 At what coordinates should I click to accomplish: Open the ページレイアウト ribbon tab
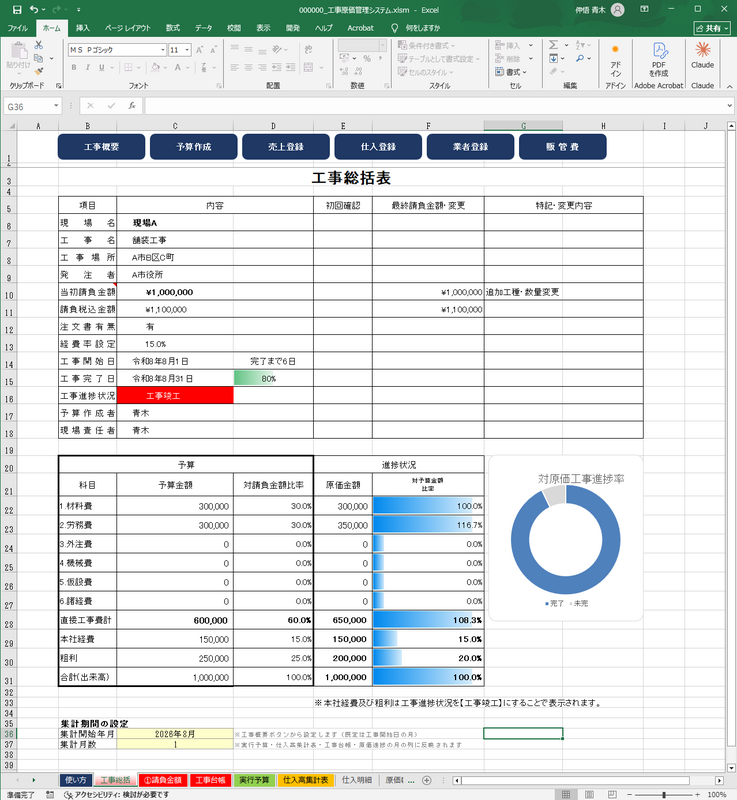[x=128, y=28]
